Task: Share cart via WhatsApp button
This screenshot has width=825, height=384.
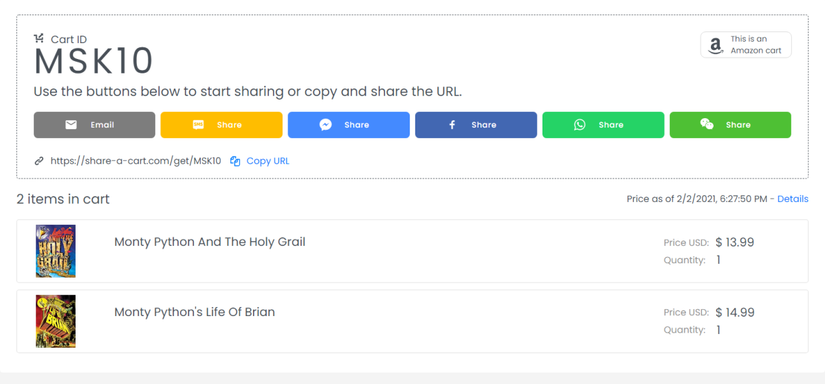Action: pos(603,125)
